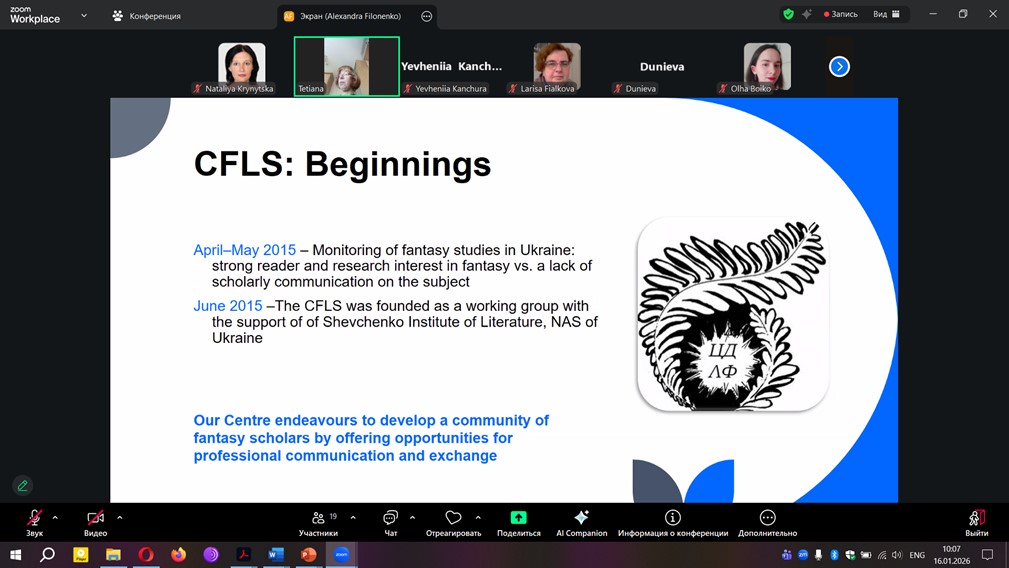Click the green encryption shield icon
Viewport: 1009px width, 568px height.
788,14
